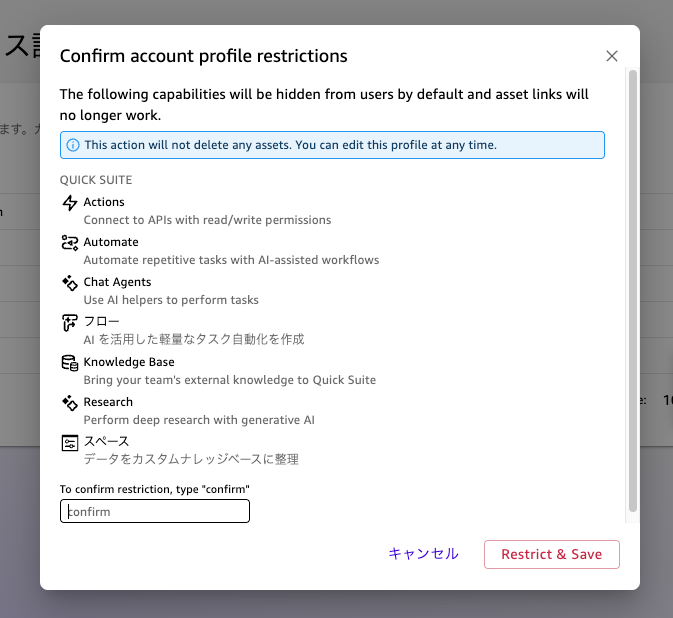Click the "will not delete any assets" banner text
Image resolution: width=673 pixels, height=618 pixels.
click(290, 145)
